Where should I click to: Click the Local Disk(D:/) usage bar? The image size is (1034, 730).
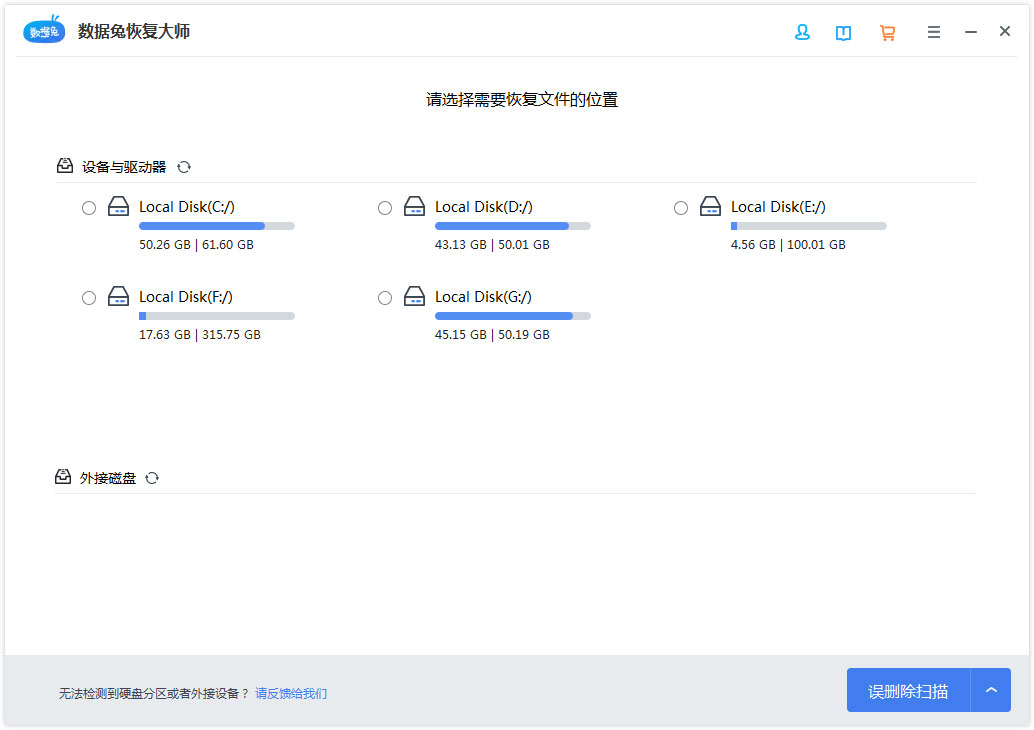click(x=512, y=226)
